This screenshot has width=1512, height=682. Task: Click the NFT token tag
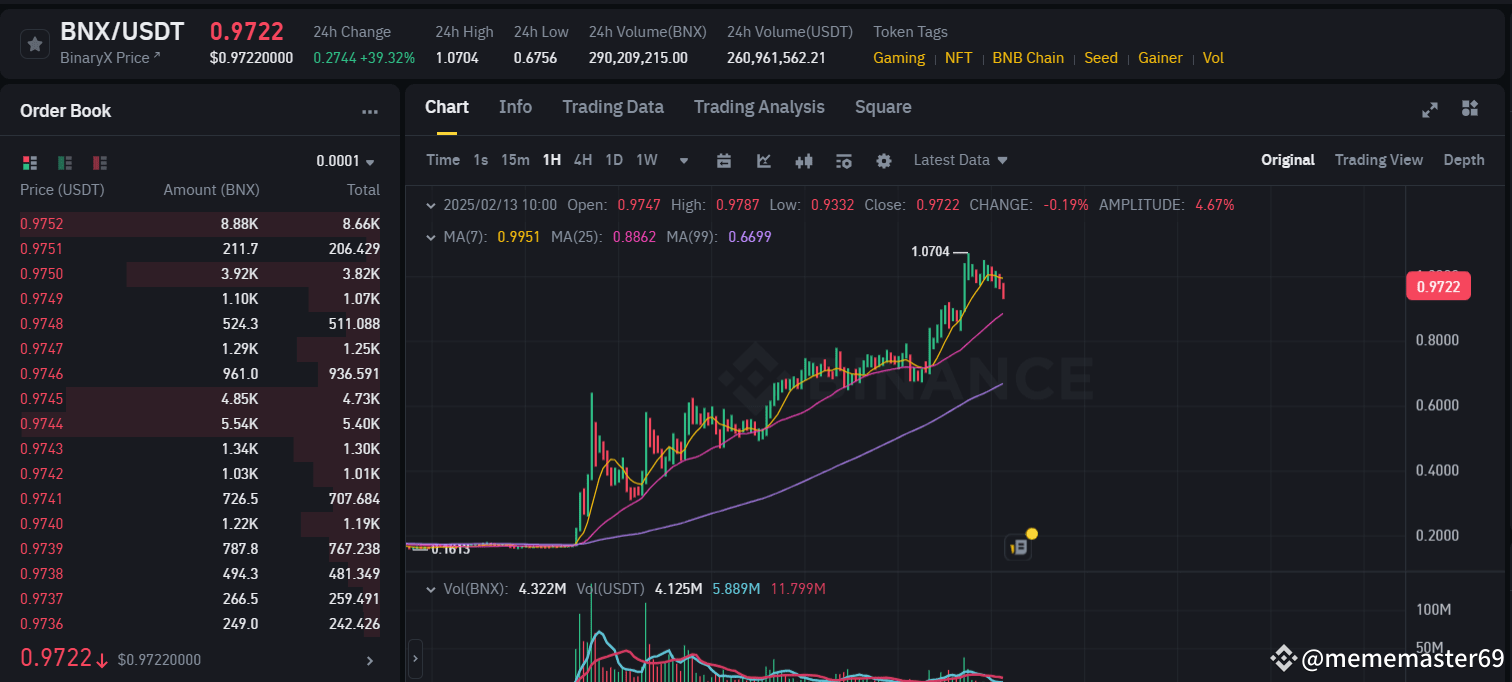[958, 58]
